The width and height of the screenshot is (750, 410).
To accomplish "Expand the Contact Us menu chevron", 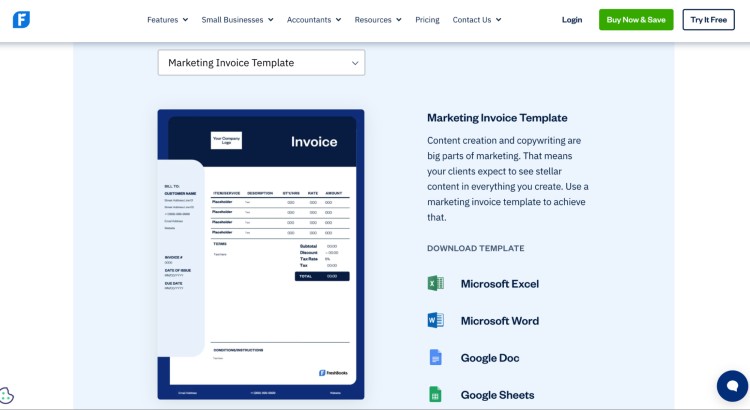I will pyautogui.click(x=498, y=20).
